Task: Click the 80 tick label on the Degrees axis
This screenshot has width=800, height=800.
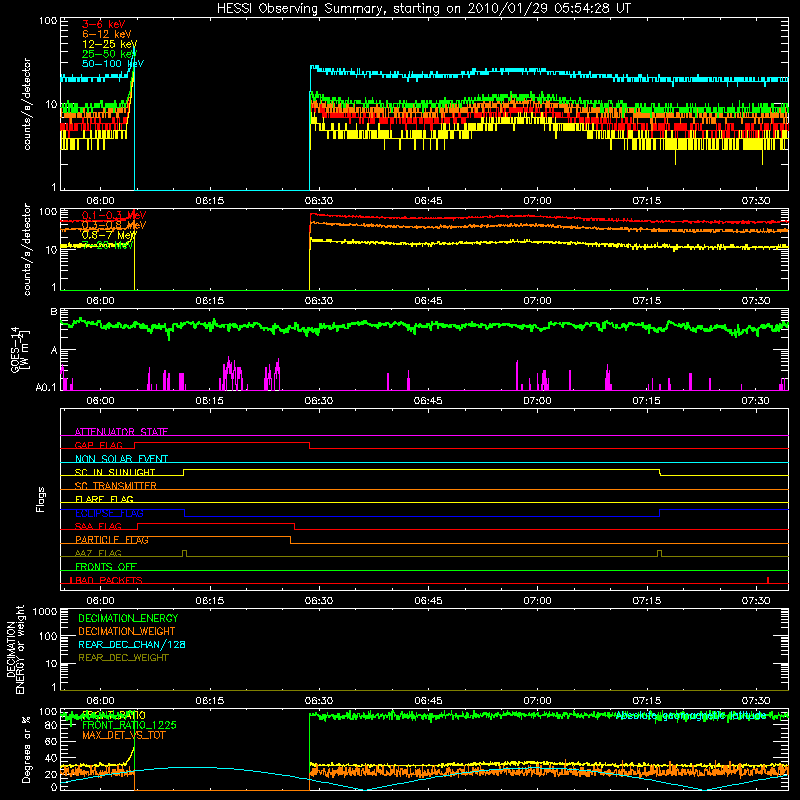Action: point(51,725)
